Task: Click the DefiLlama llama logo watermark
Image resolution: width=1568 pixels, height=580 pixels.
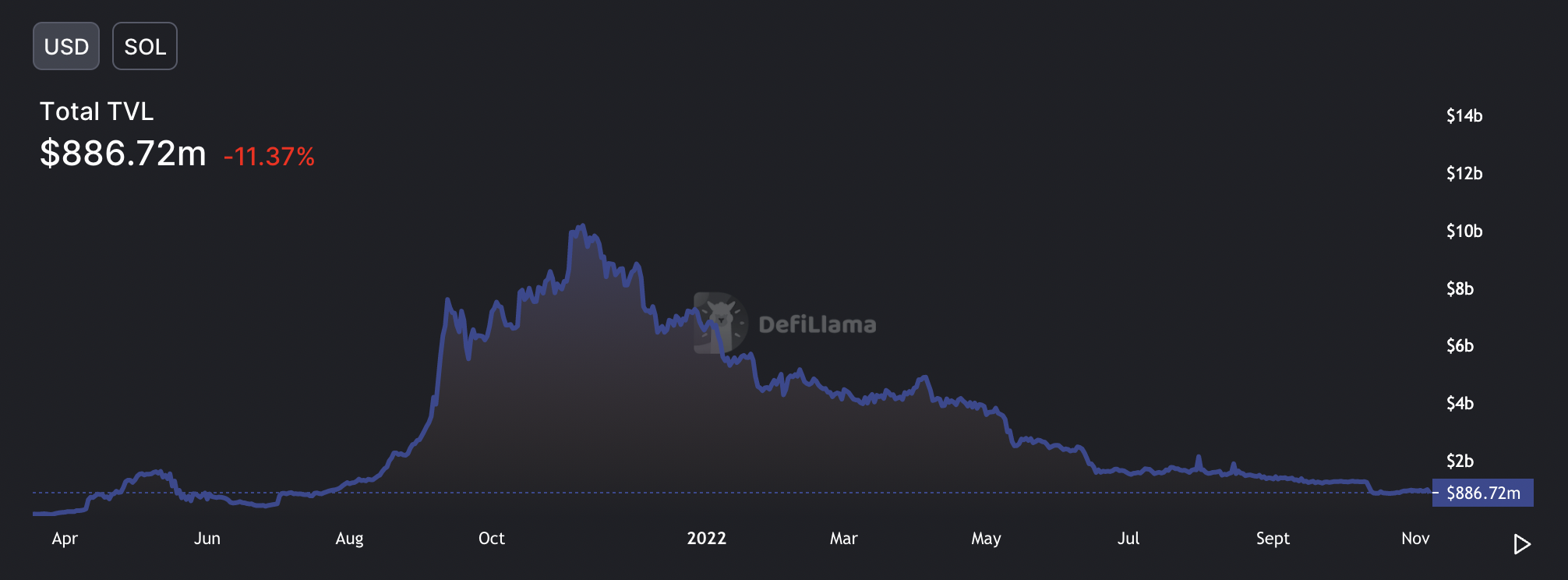Action: tap(719, 323)
